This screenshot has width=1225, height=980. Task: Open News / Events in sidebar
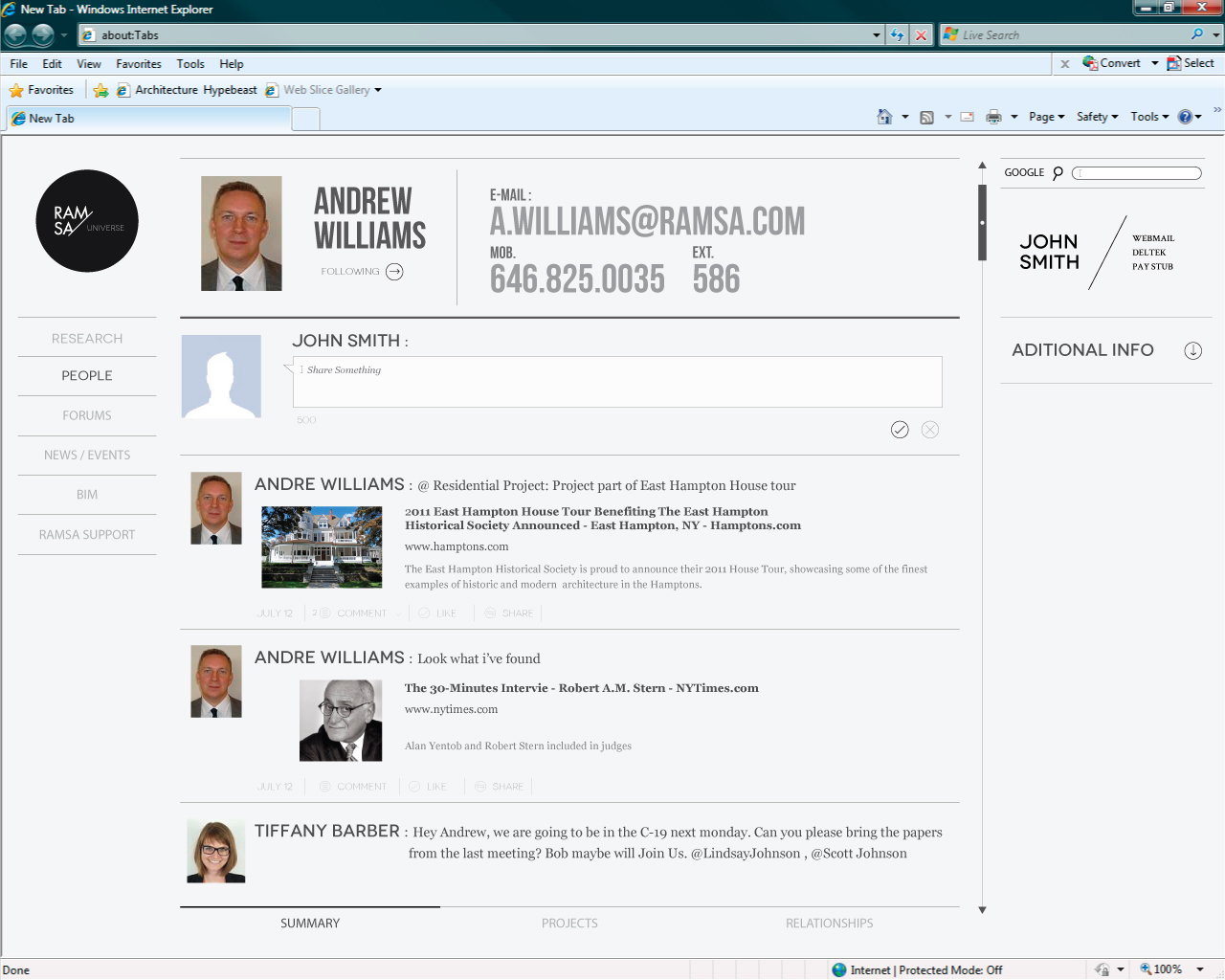(87, 456)
